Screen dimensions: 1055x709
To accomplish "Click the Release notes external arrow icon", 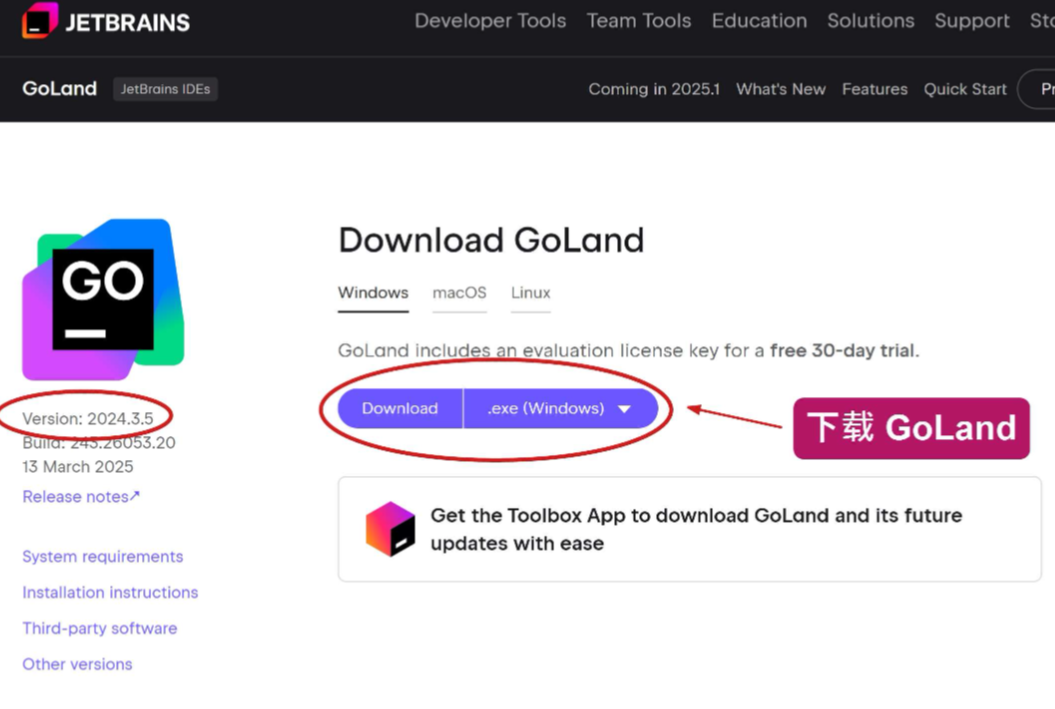I will click(135, 496).
